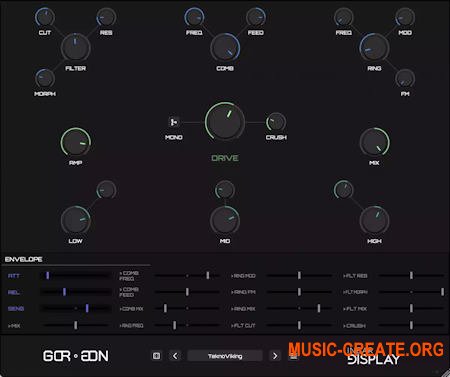Adjust the FEED knob

tap(256, 17)
